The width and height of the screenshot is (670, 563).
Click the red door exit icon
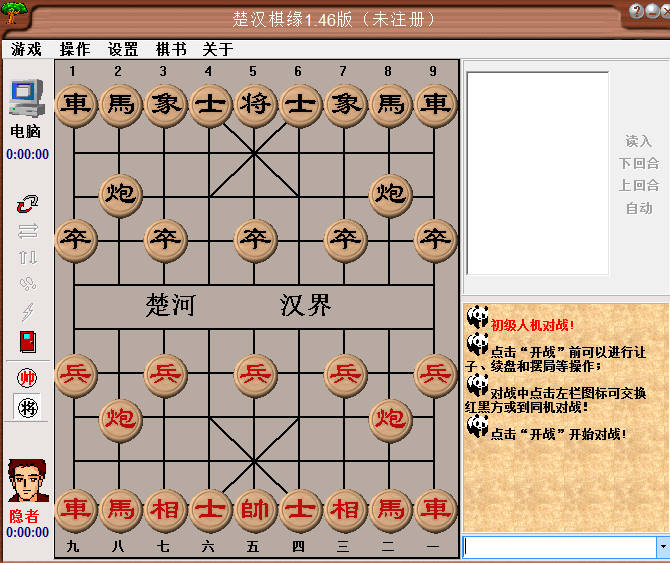(28, 342)
